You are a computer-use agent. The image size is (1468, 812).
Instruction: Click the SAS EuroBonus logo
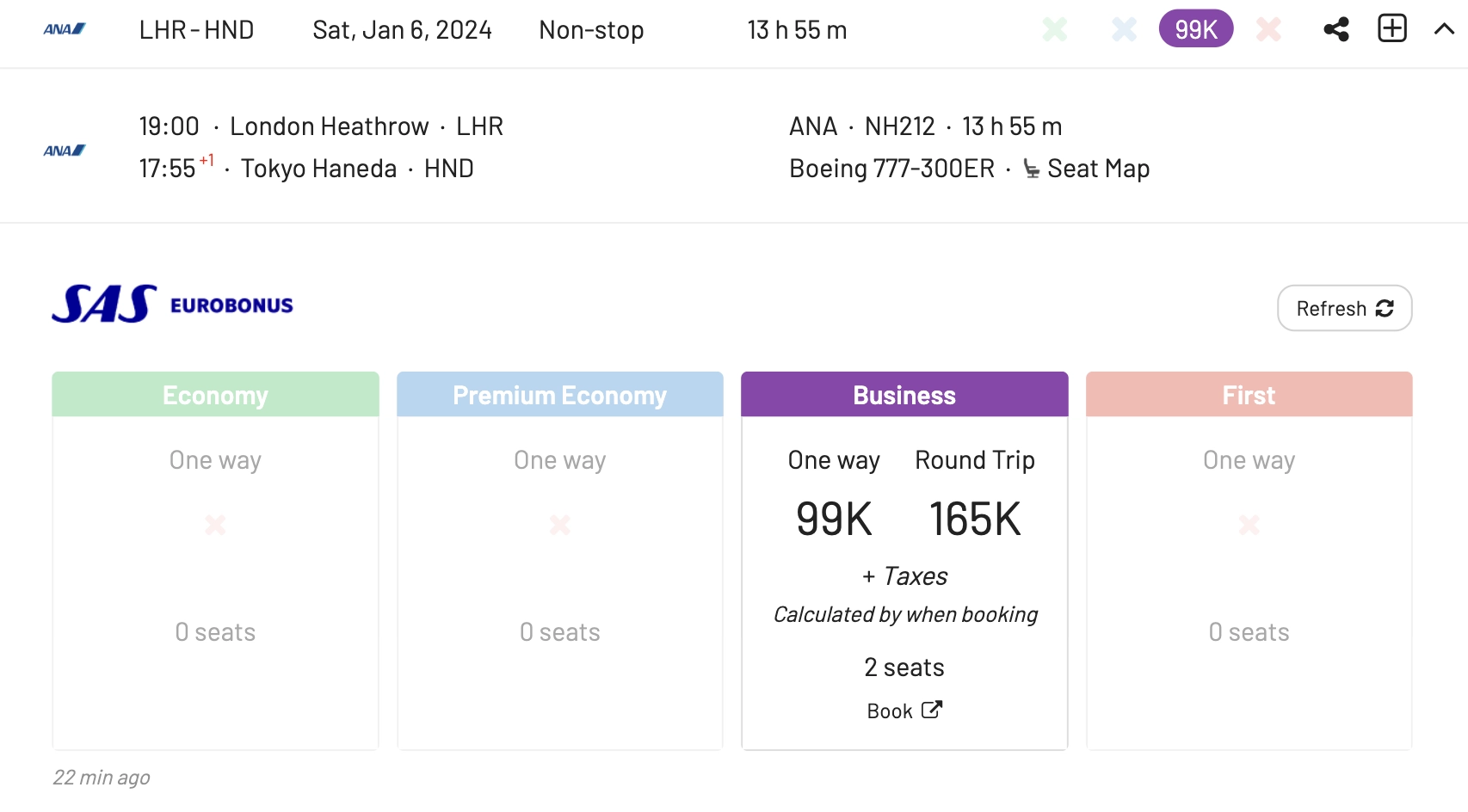click(x=172, y=304)
